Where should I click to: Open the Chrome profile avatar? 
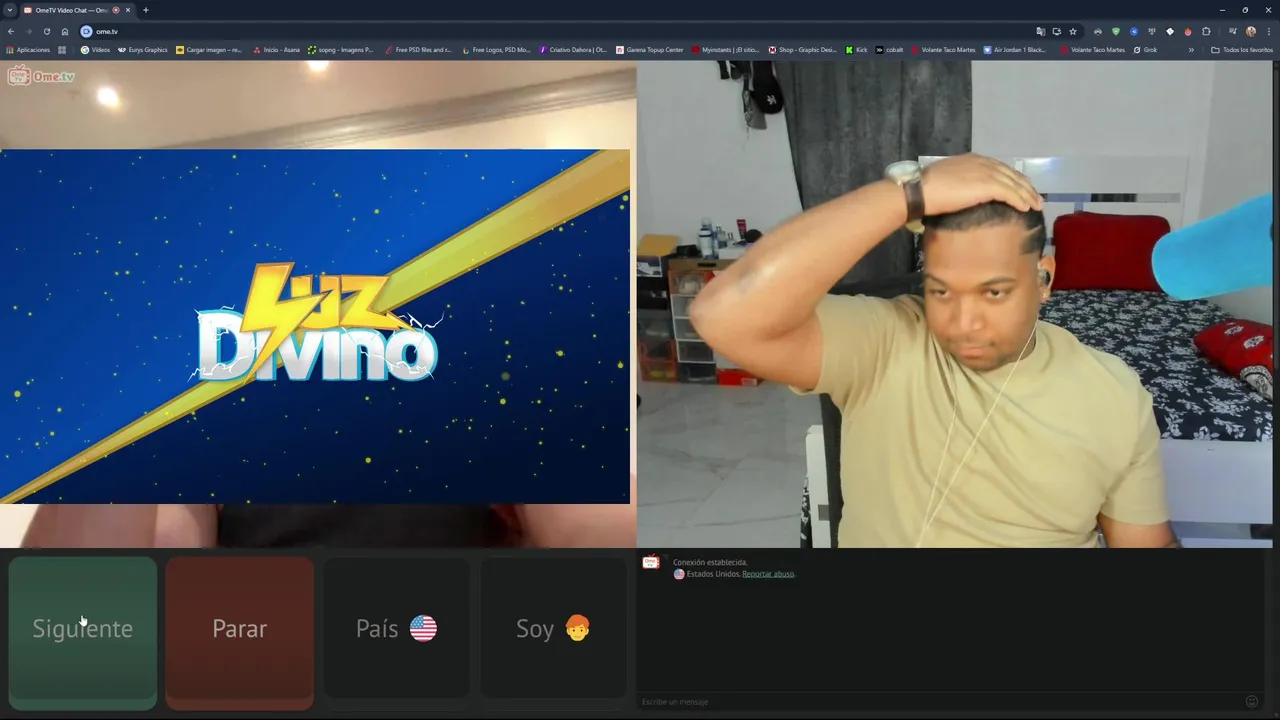point(1251,32)
